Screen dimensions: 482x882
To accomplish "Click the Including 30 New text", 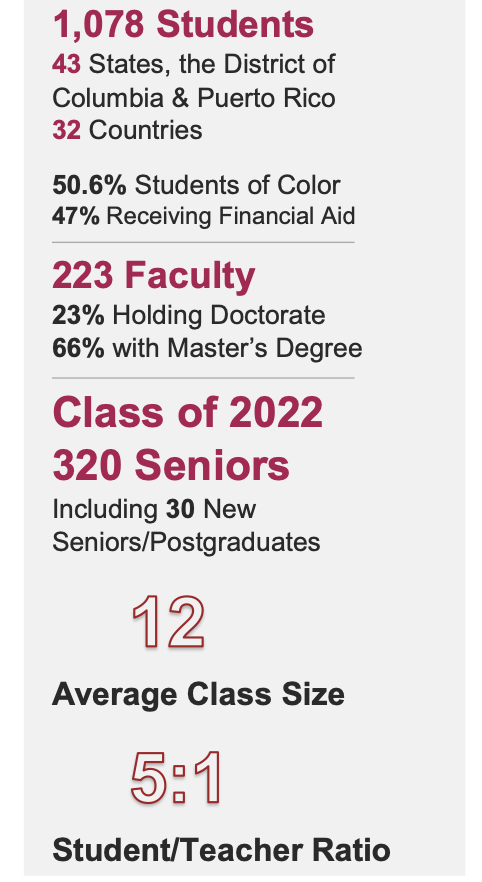I will pos(154,509).
